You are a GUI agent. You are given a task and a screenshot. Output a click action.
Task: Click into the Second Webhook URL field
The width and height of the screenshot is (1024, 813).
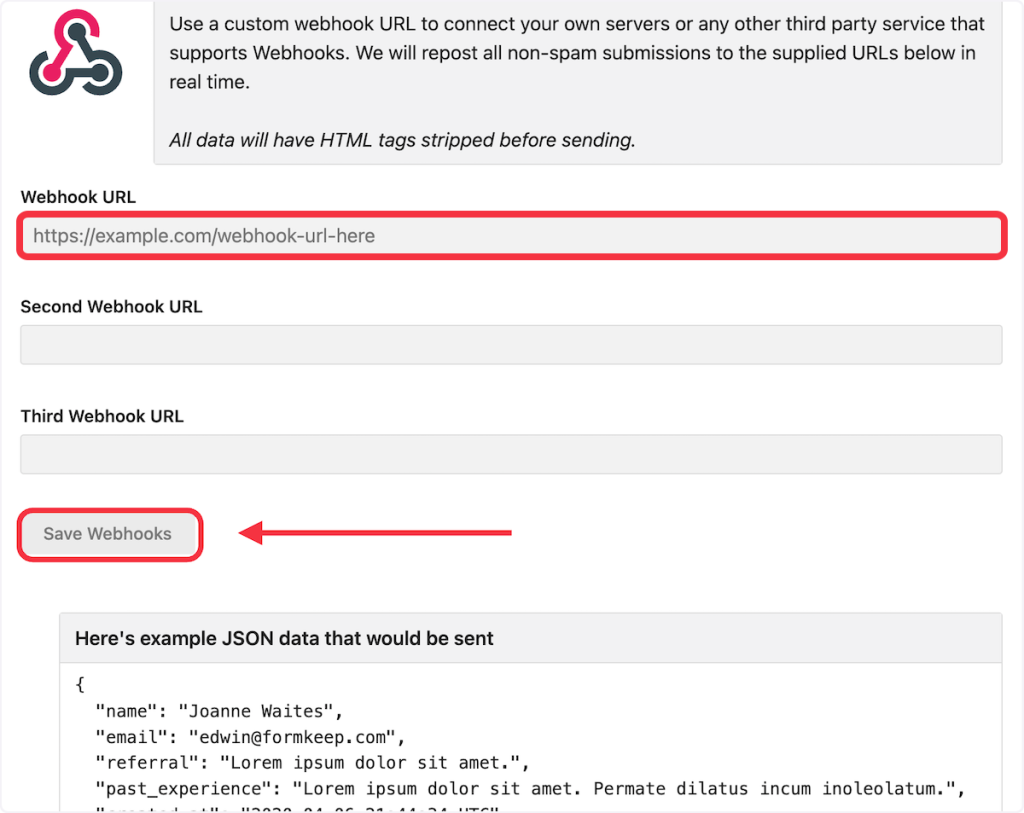[x=511, y=345]
